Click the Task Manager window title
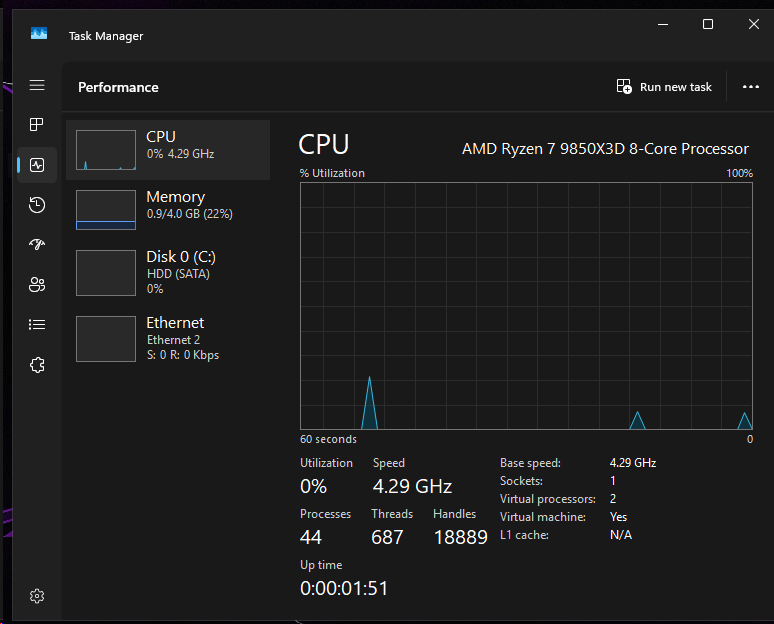The image size is (774, 624). coord(106,36)
